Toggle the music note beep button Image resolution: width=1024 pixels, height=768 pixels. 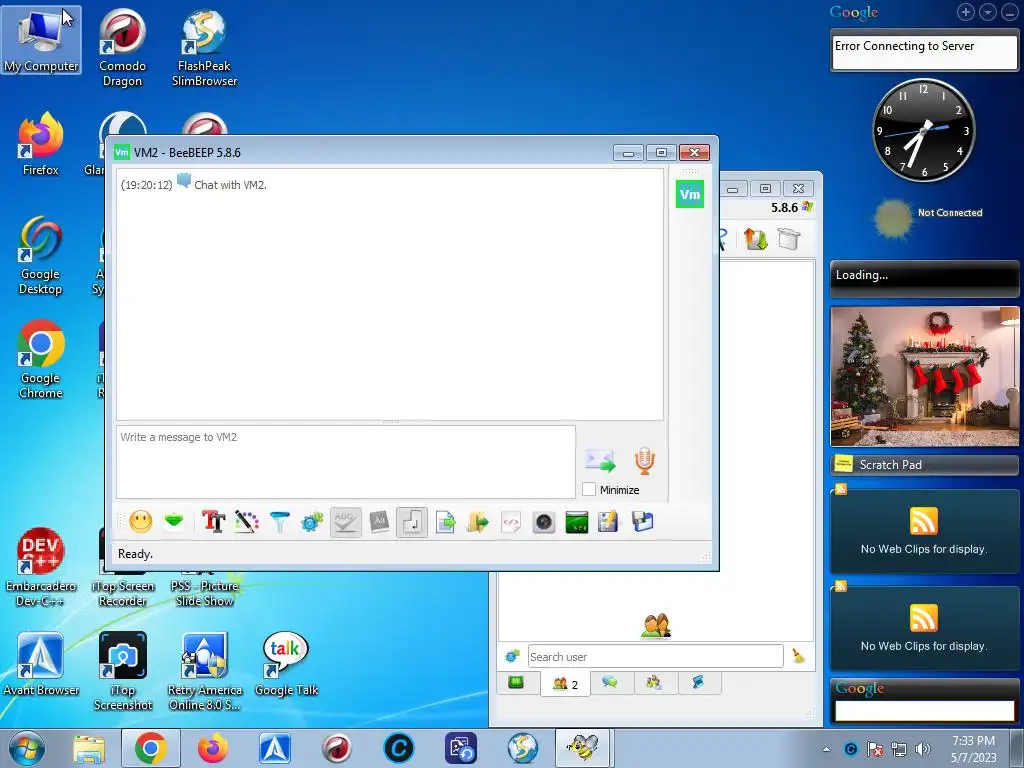tap(411, 522)
